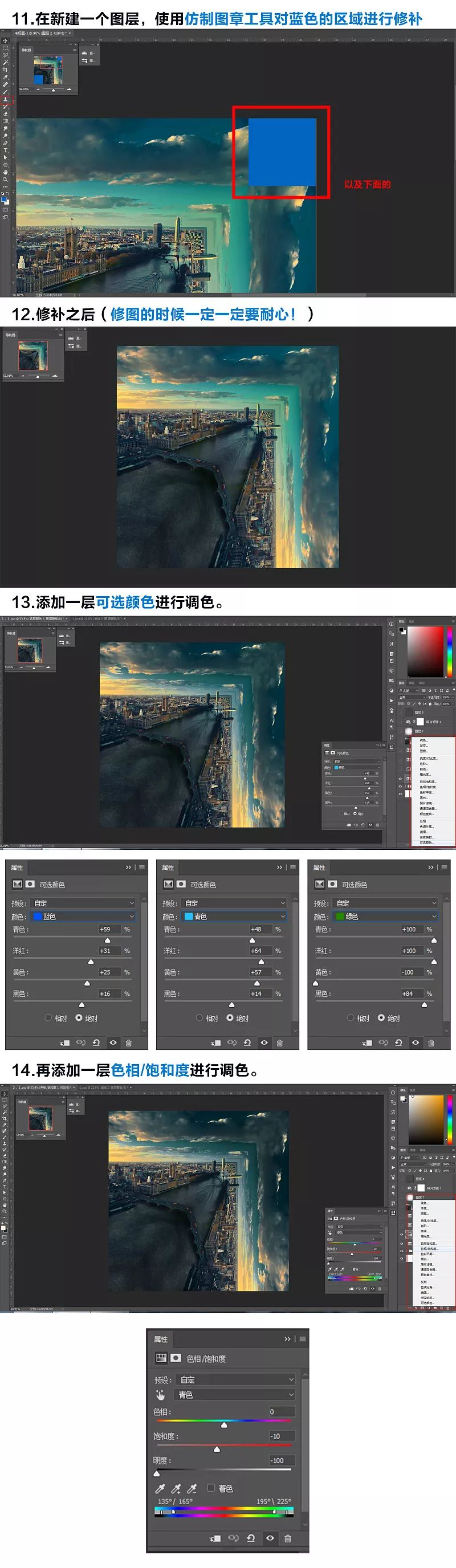Viewport: 456px width, 1568px height.
Task: Open the 青色 channel dropdown in Hue/Saturation
Action: tap(235, 1395)
